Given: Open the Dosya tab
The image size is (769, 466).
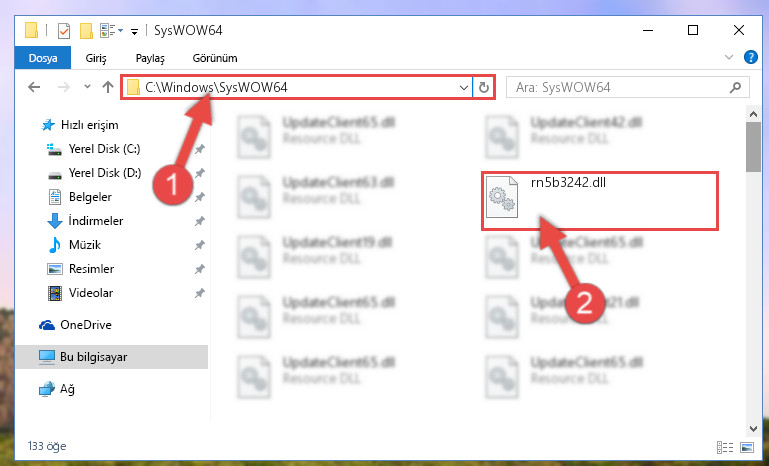Looking at the screenshot, I should (x=43, y=58).
